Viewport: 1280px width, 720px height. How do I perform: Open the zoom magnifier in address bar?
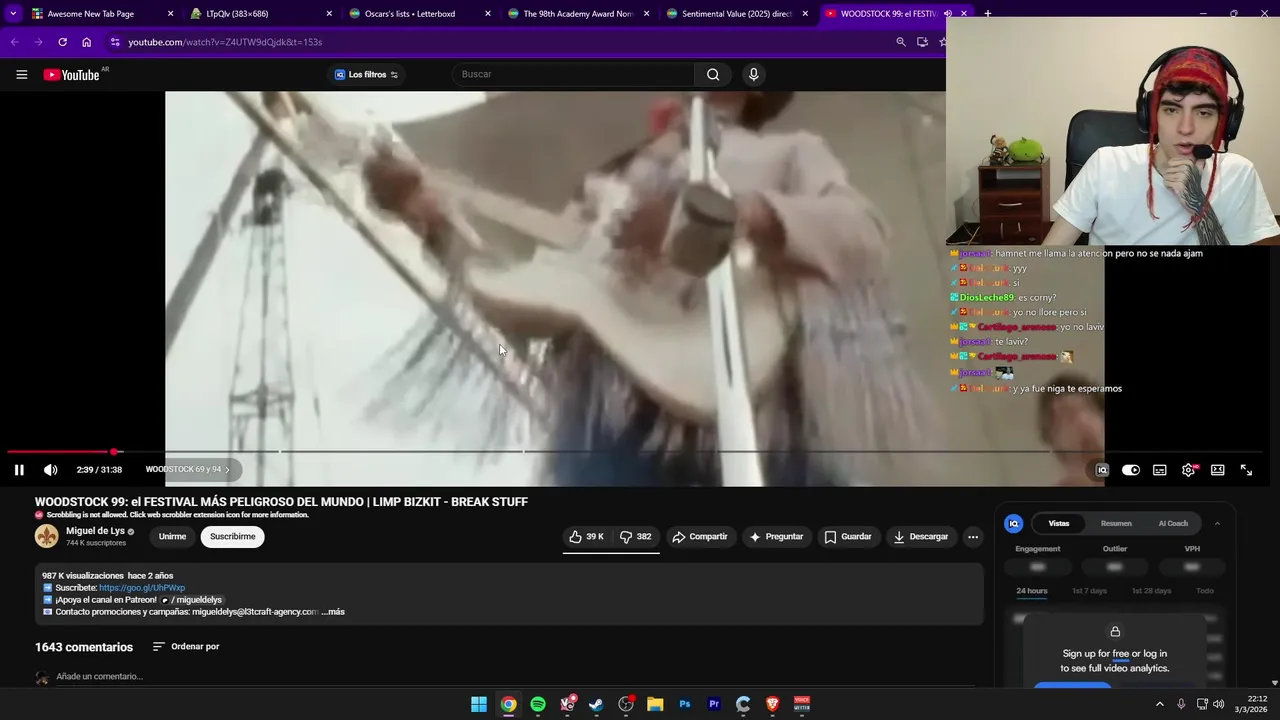coord(900,42)
